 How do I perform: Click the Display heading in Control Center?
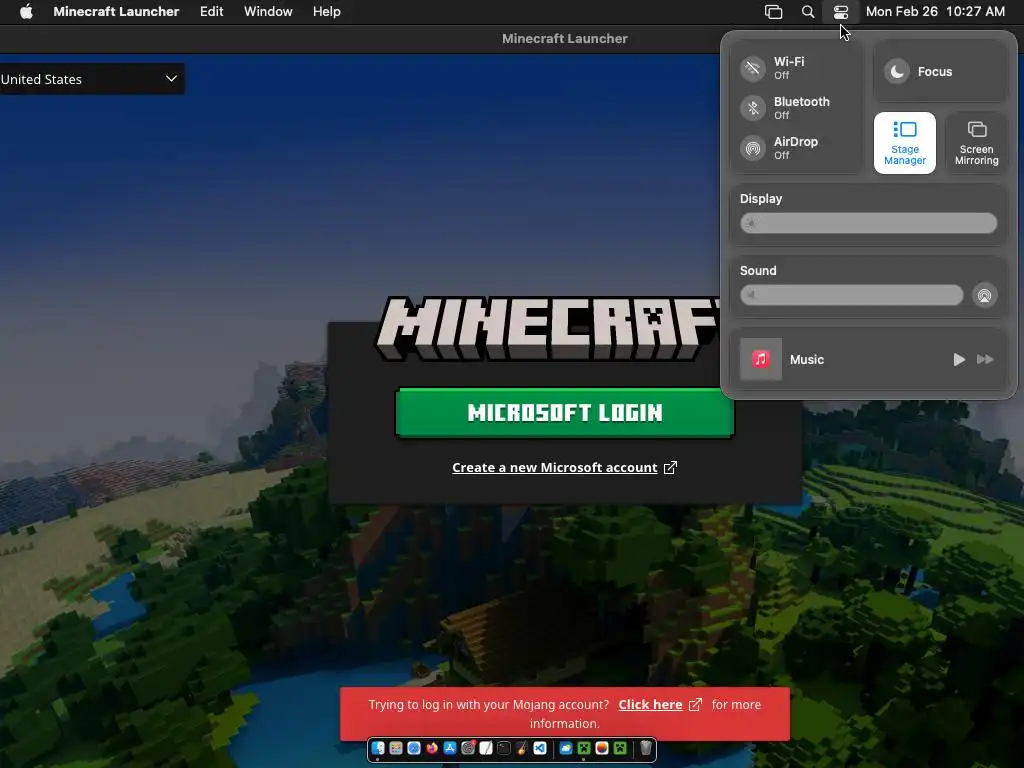pos(761,199)
